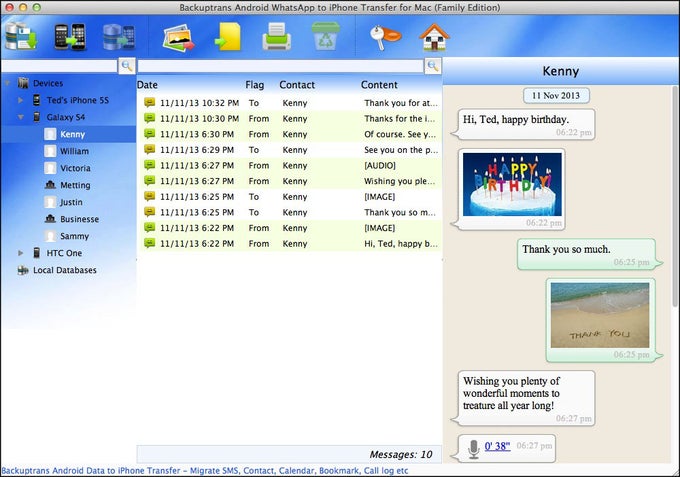Select the 'See you on the p...' message row
Screen dimensions: 680x477
click(x=290, y=150)
